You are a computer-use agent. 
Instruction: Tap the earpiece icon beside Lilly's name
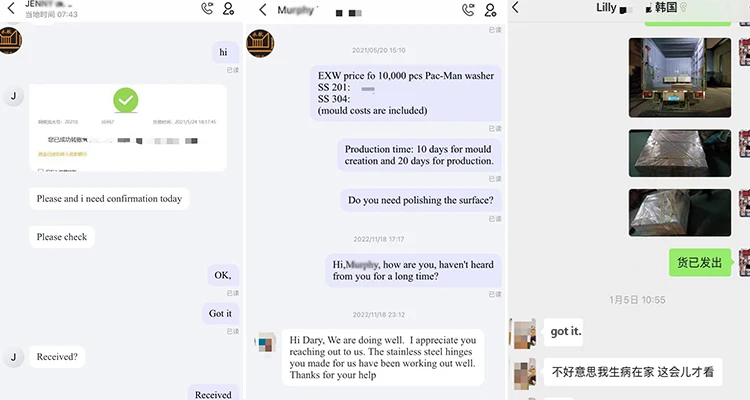point(684,8)
